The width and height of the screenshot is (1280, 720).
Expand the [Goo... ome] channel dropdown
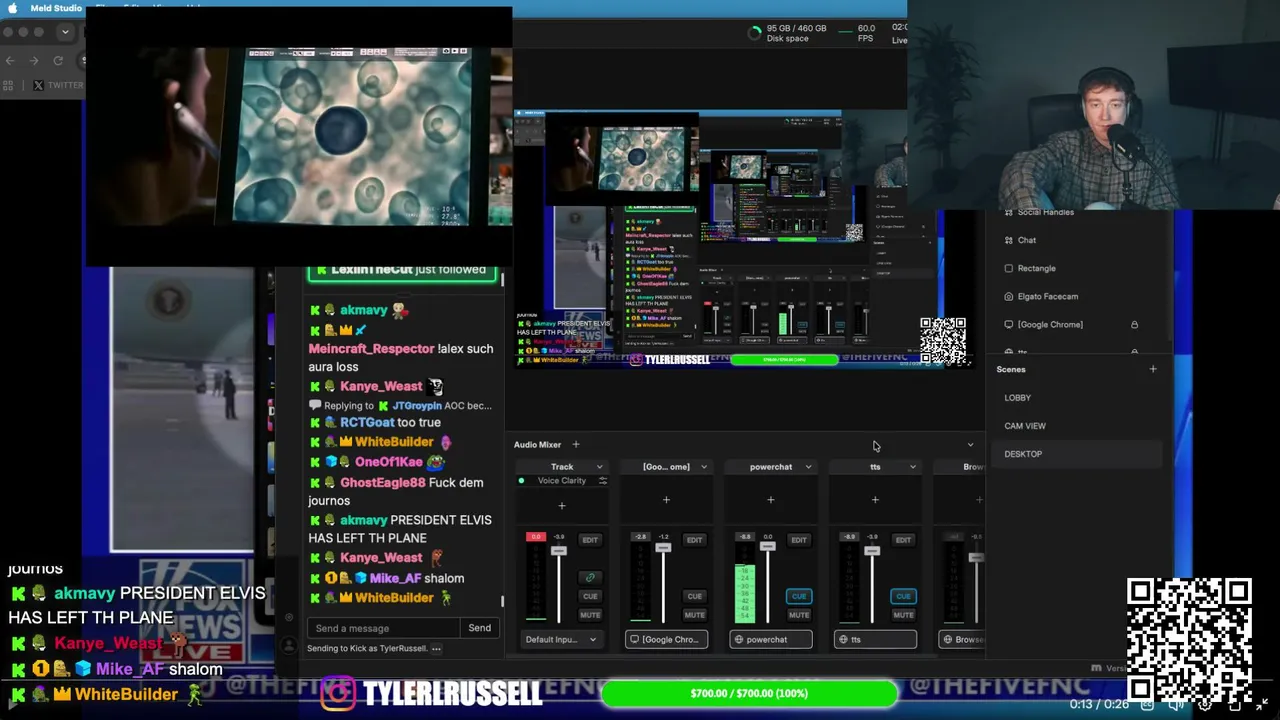pyautogui.click(x=704, y=467)
